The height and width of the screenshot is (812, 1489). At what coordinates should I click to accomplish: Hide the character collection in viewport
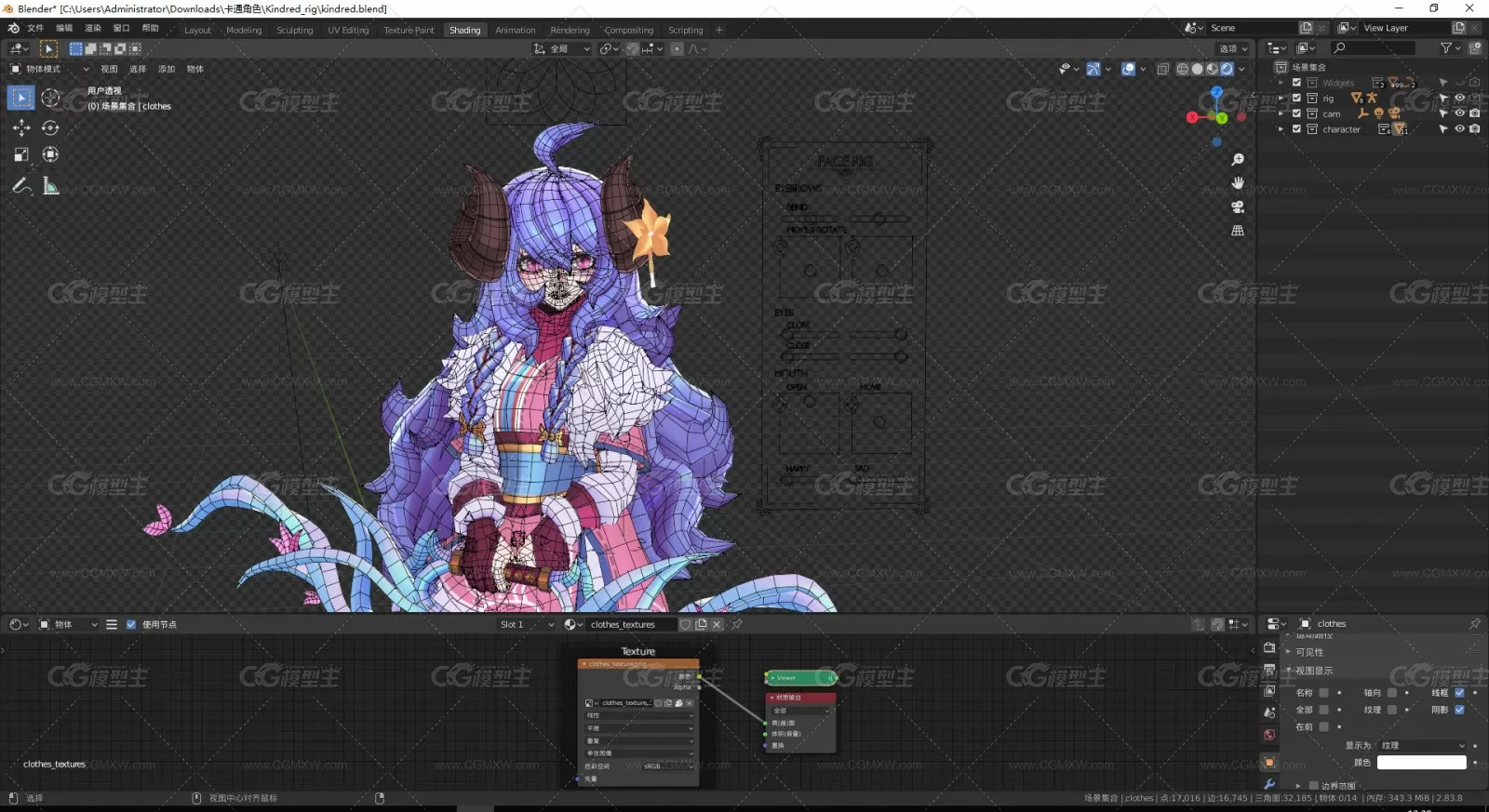tap(1459, 129)
